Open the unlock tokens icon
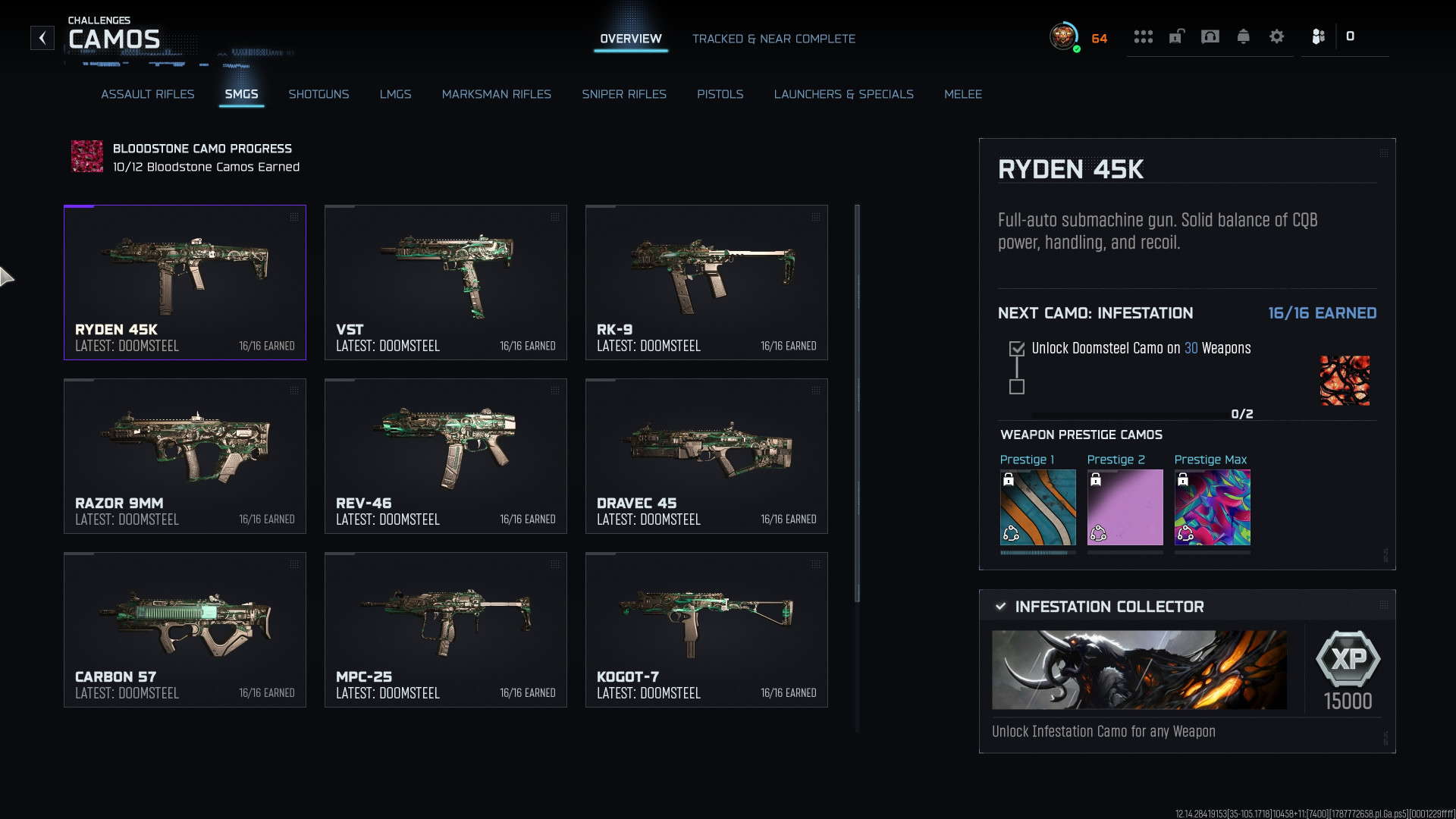This screenshot has height=819, width=1456. pyautogui.click(x=1176, y=36)
